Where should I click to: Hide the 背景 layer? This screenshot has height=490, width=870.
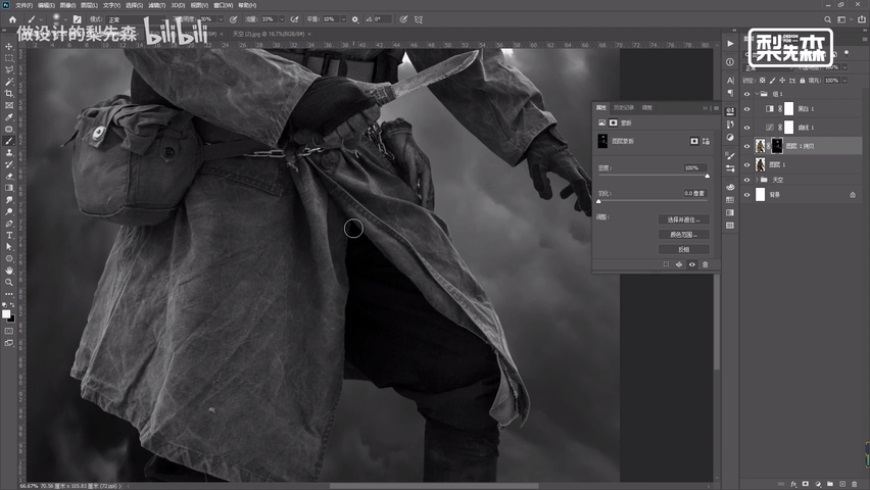[x=747, y=195]
